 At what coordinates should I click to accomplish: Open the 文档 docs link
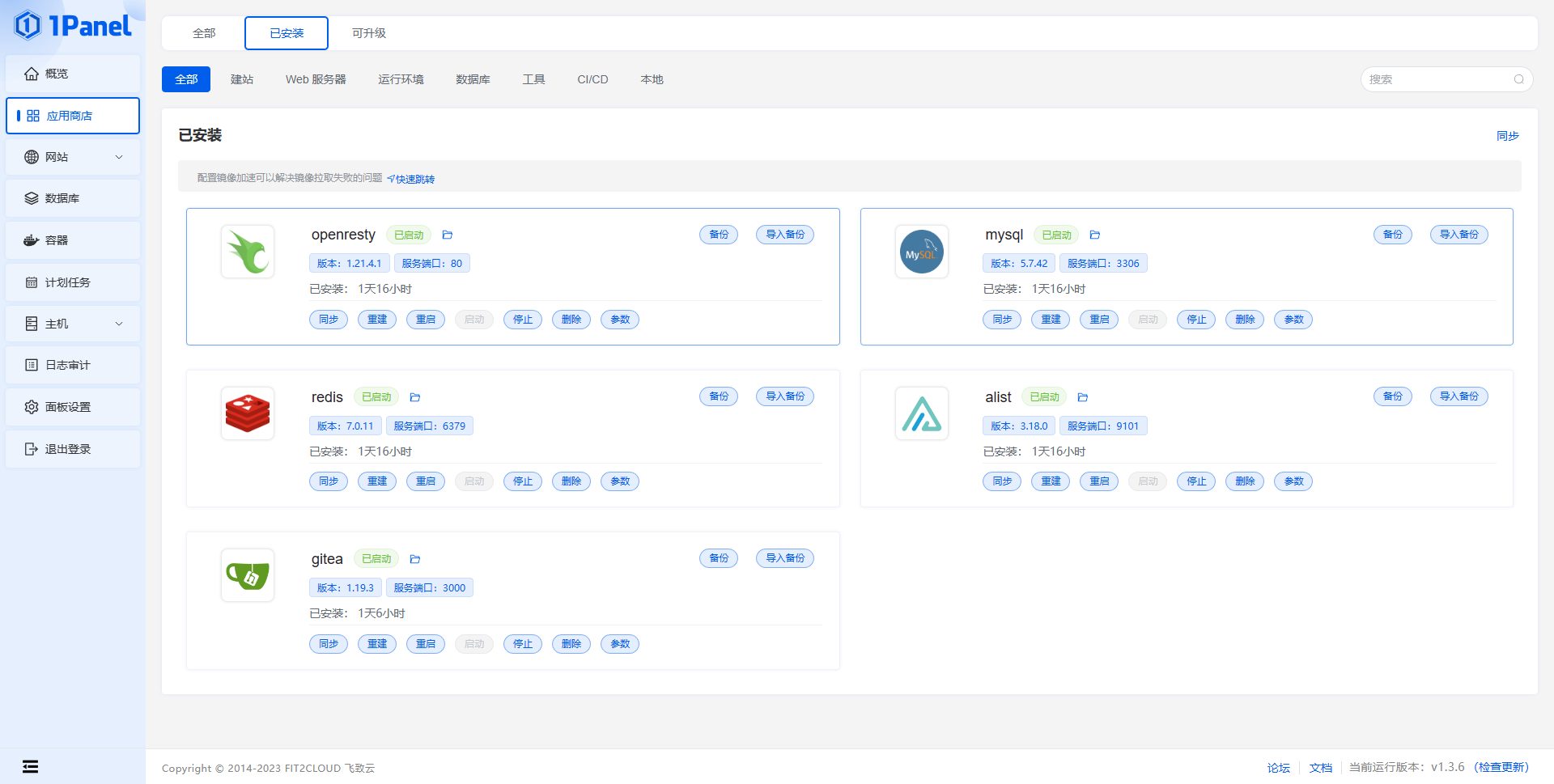pyautogui.click(x=1321, y=768)
